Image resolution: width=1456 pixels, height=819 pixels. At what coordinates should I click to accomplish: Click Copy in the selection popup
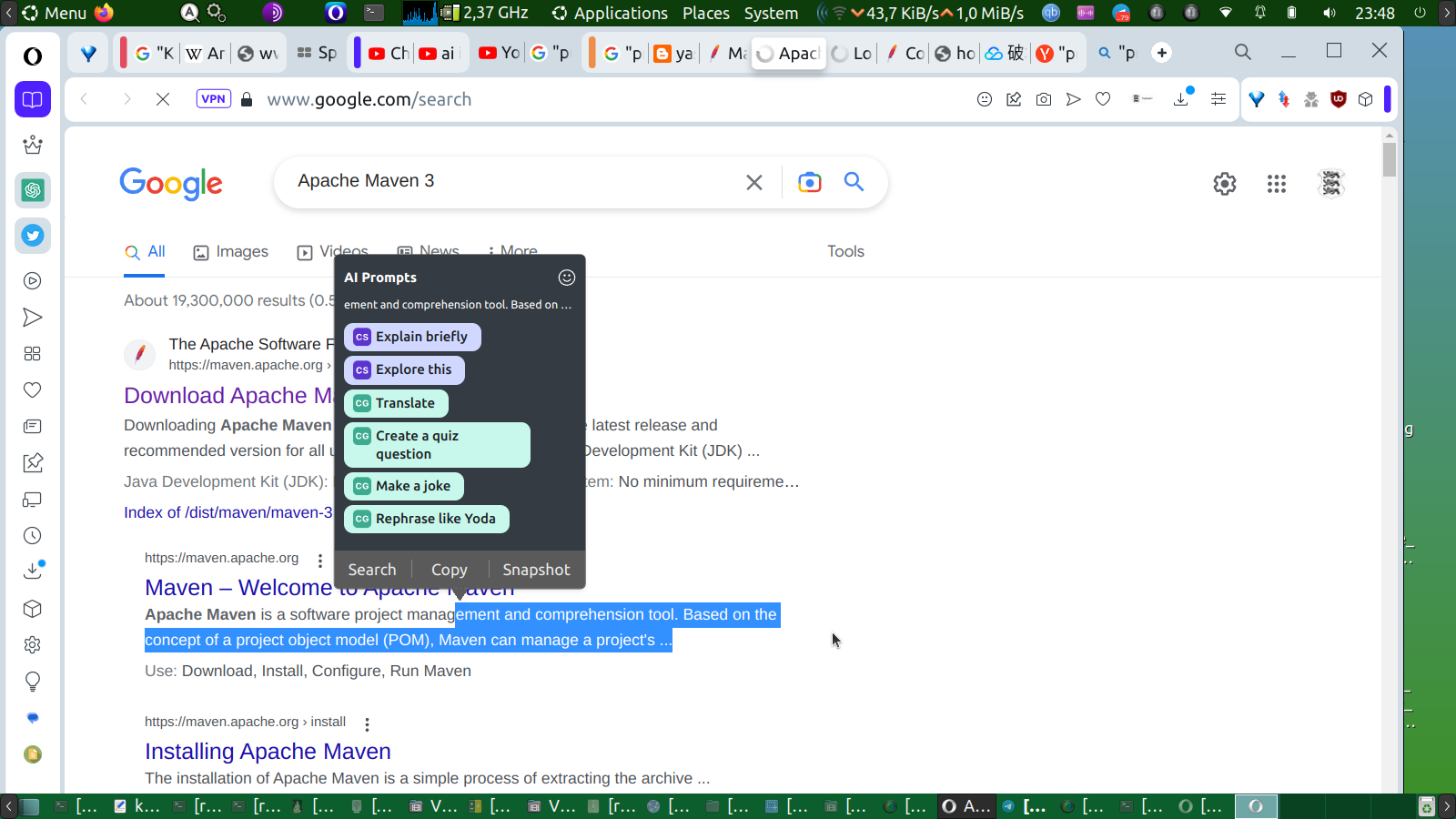click(x=450, y=570)
